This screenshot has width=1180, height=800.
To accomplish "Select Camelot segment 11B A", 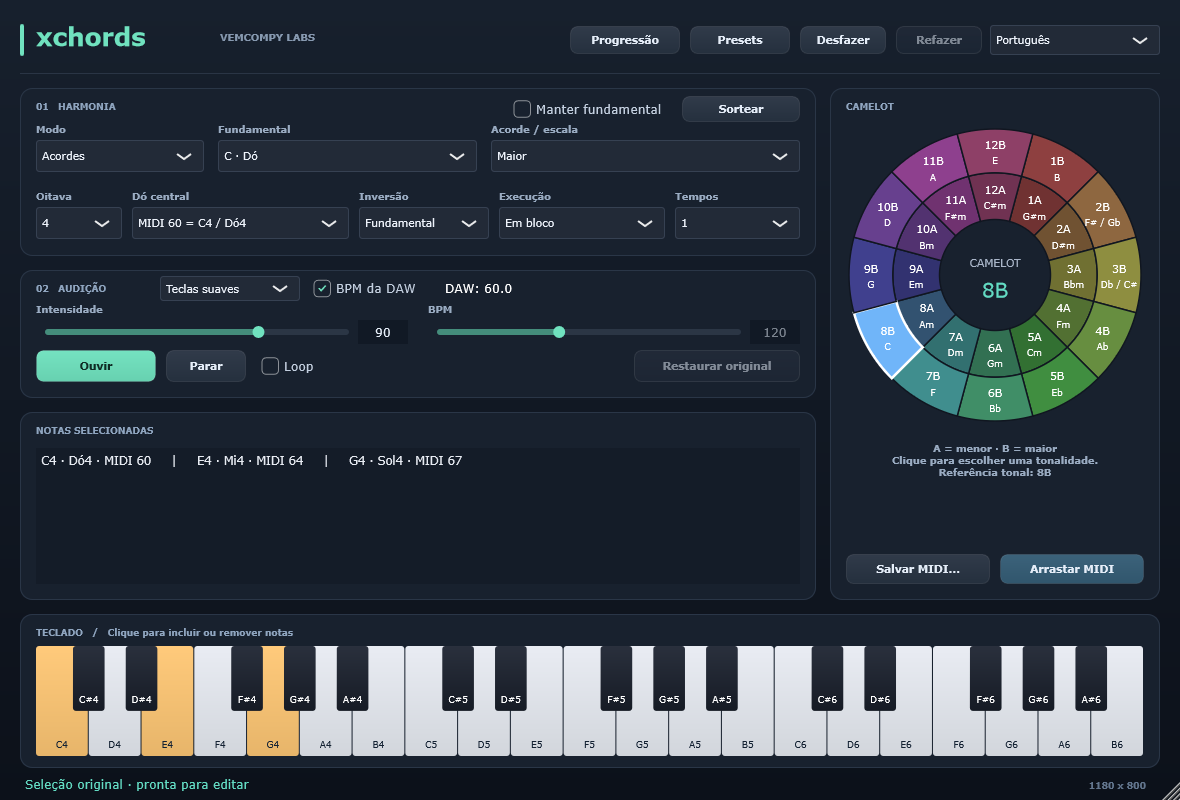I will 933,169.
